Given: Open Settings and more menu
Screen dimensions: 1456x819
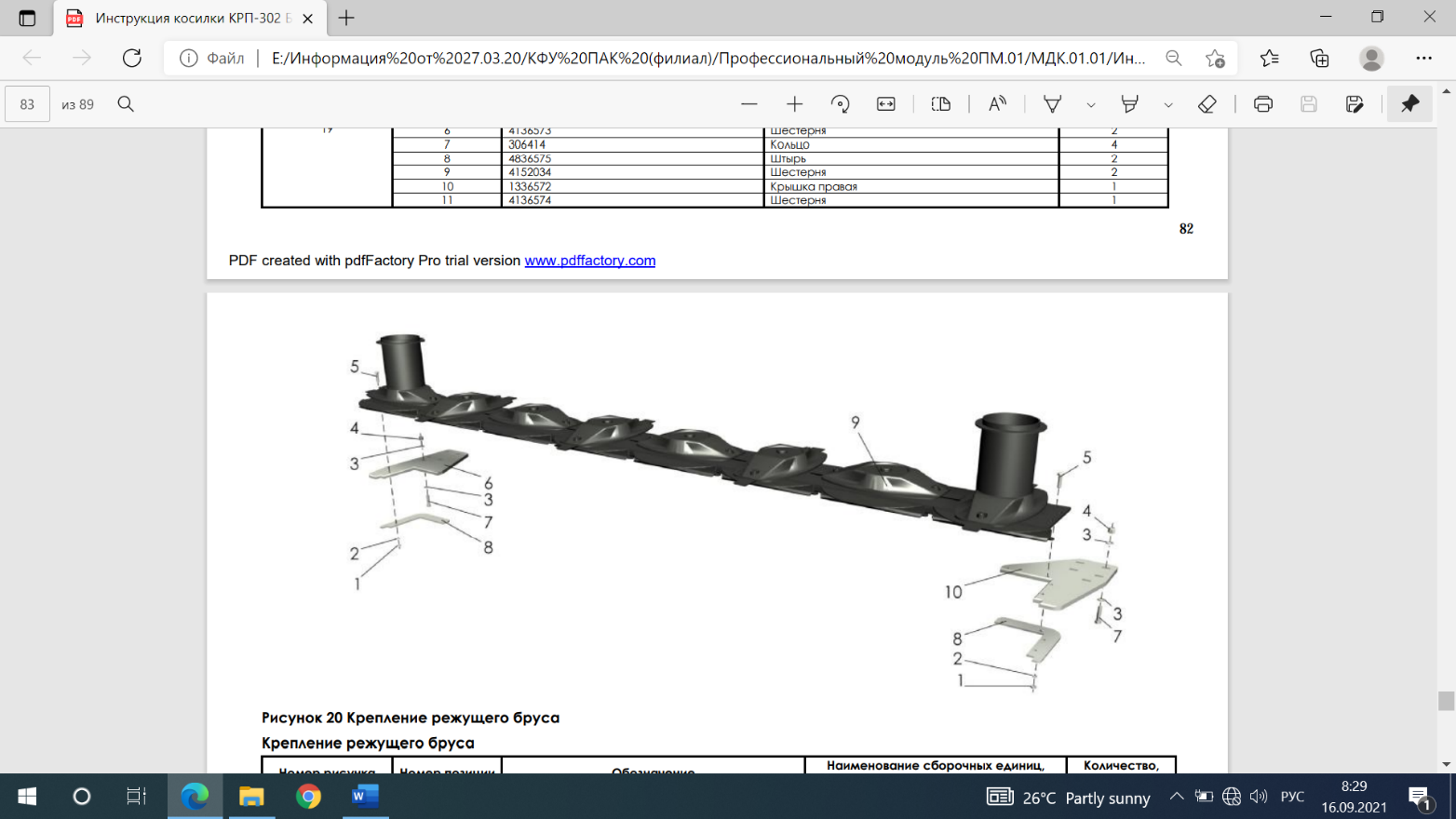Looking at the screenshot, I should click(x=1423, y=58).
